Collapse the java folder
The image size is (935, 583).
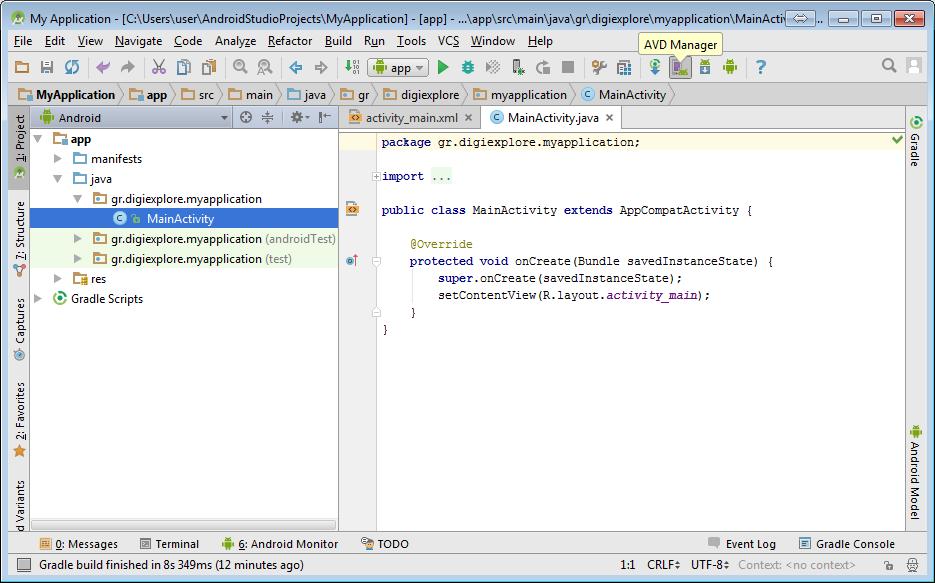[x=58, y=179]
